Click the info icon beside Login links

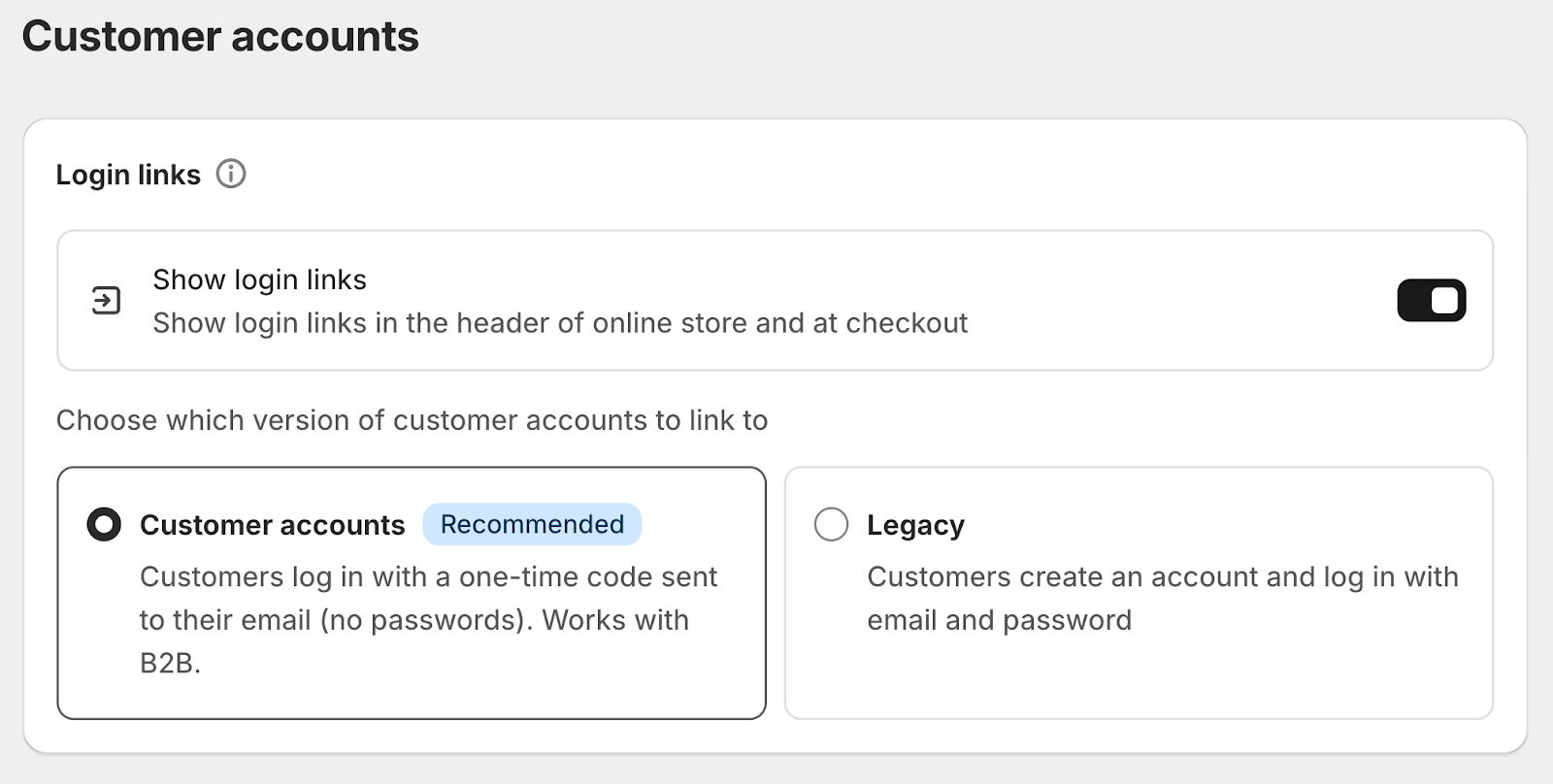coord(231,175)
